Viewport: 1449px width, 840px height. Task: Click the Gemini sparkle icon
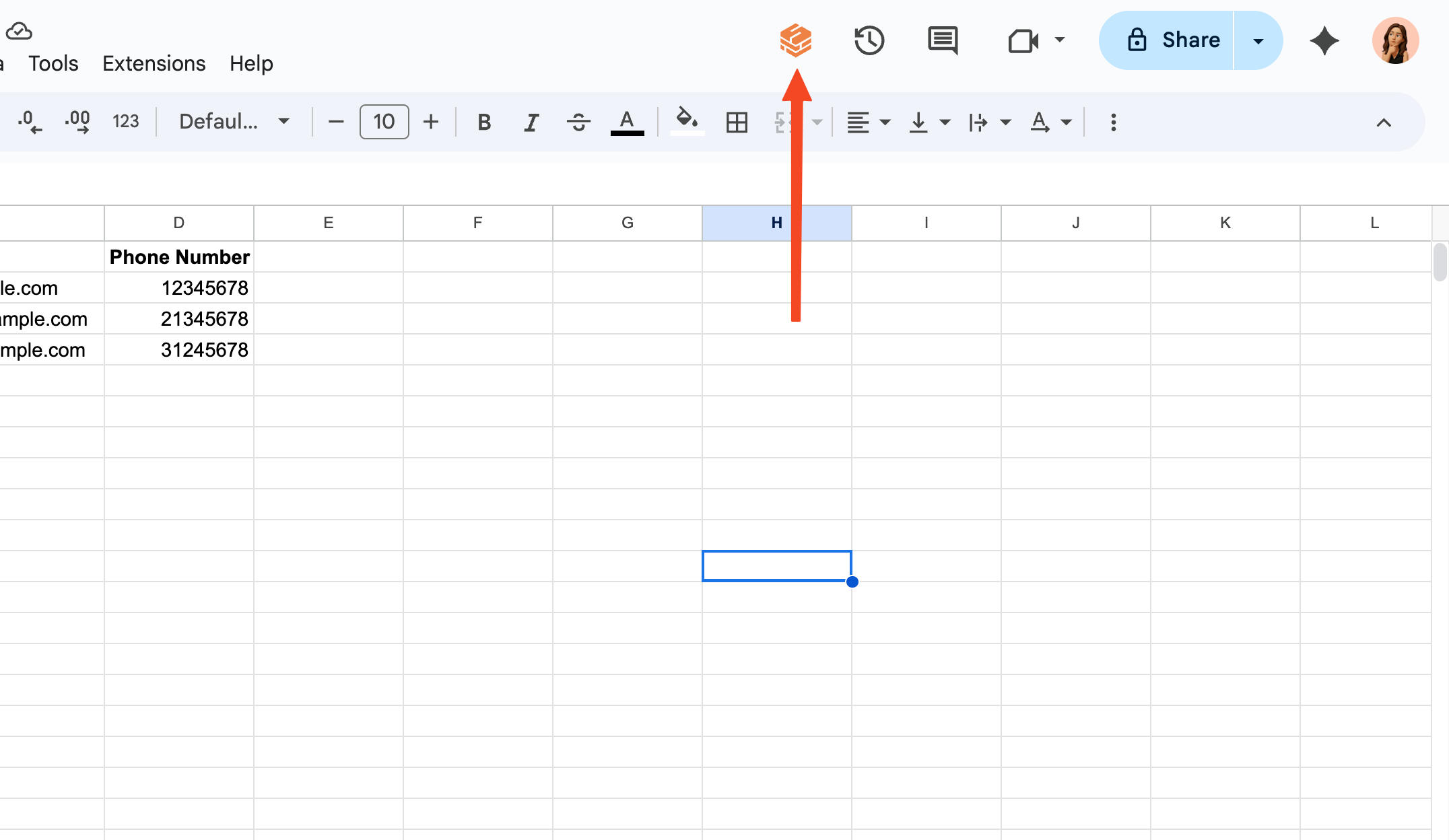tap(1324, 40)
